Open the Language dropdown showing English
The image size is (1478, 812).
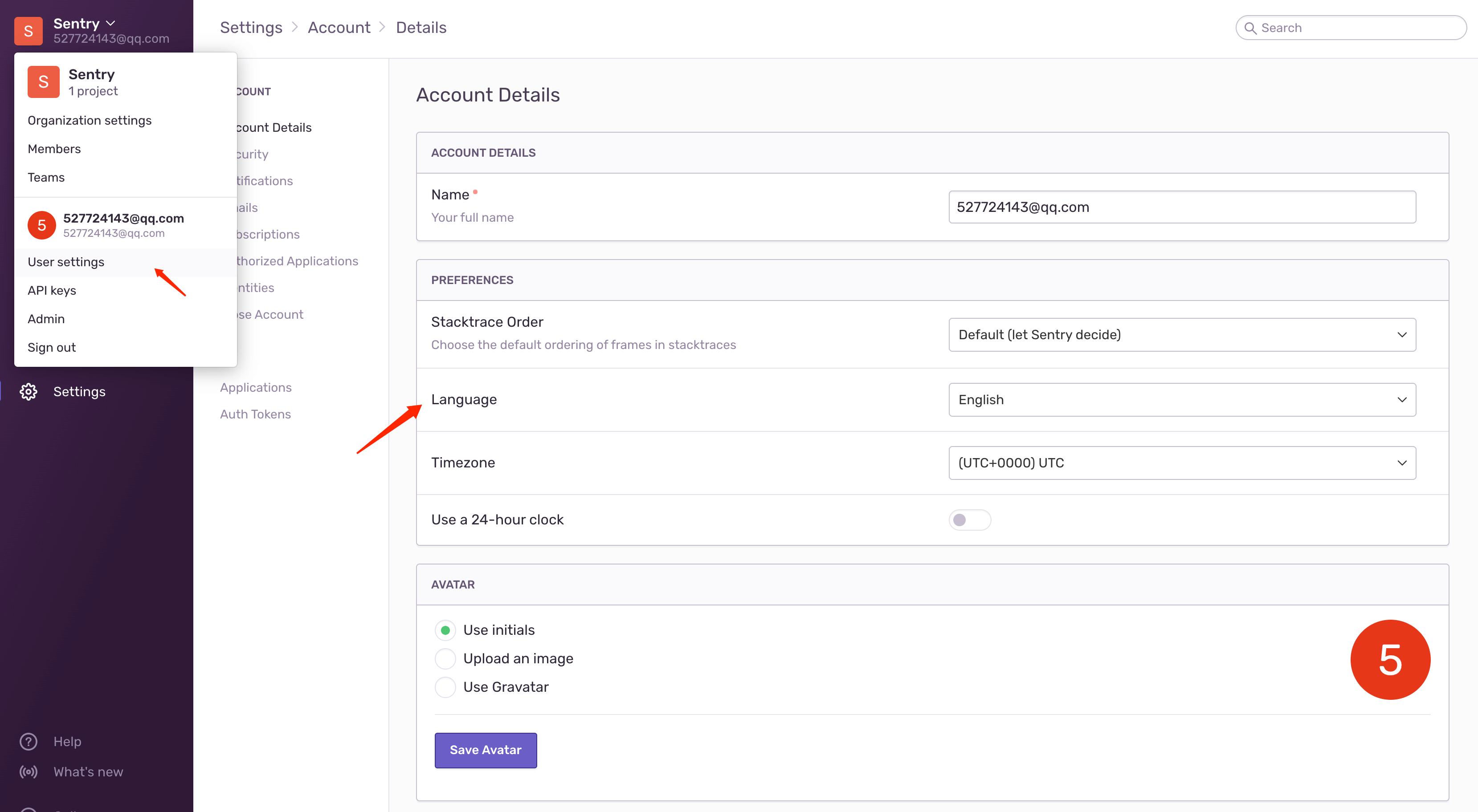pos(1182,400)
